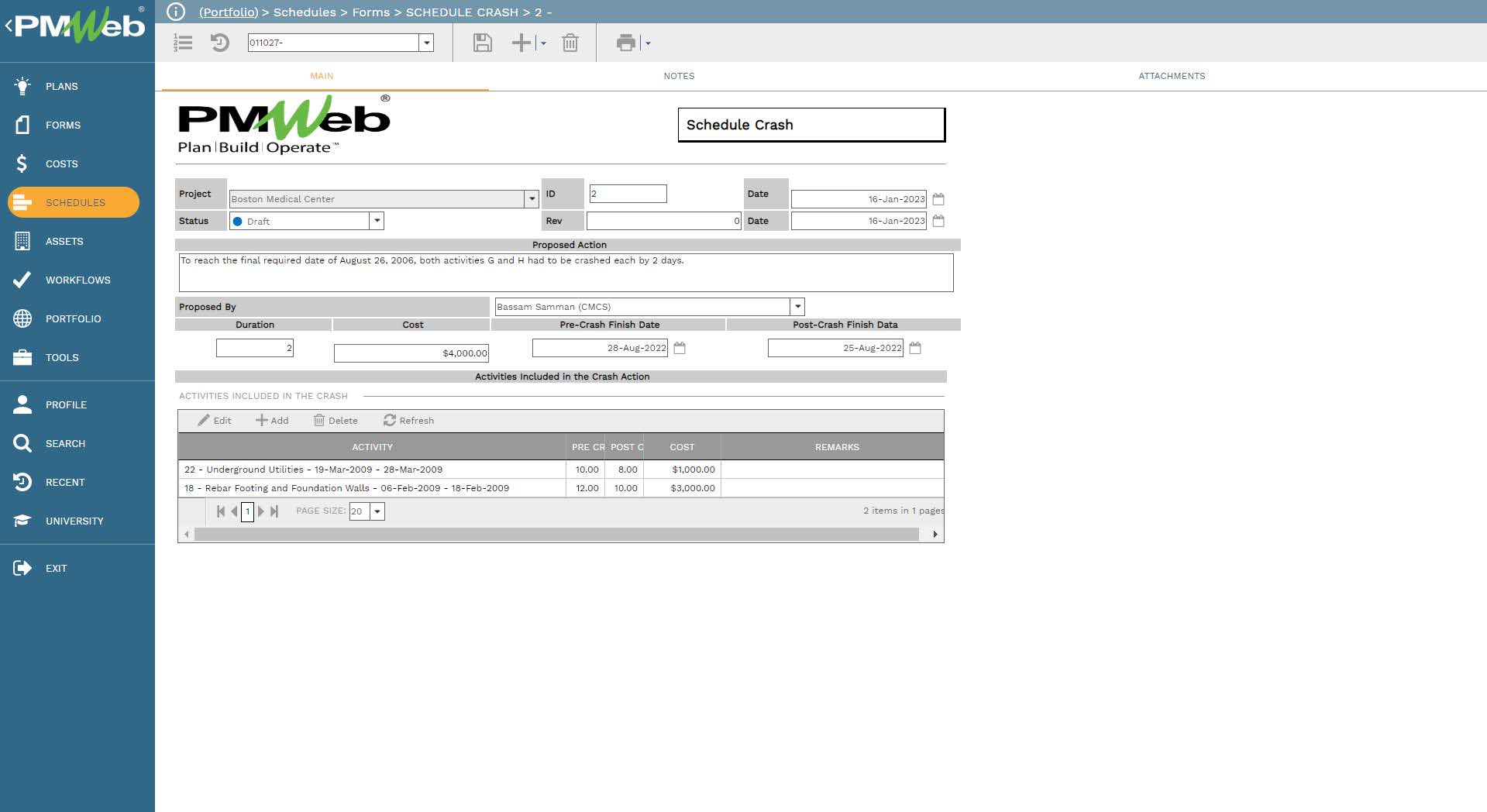This screenshot has height=812, width=1487.
Task: Open the record list icon in the toolbar
Action: pyautogui.click(x=183, y=43)
